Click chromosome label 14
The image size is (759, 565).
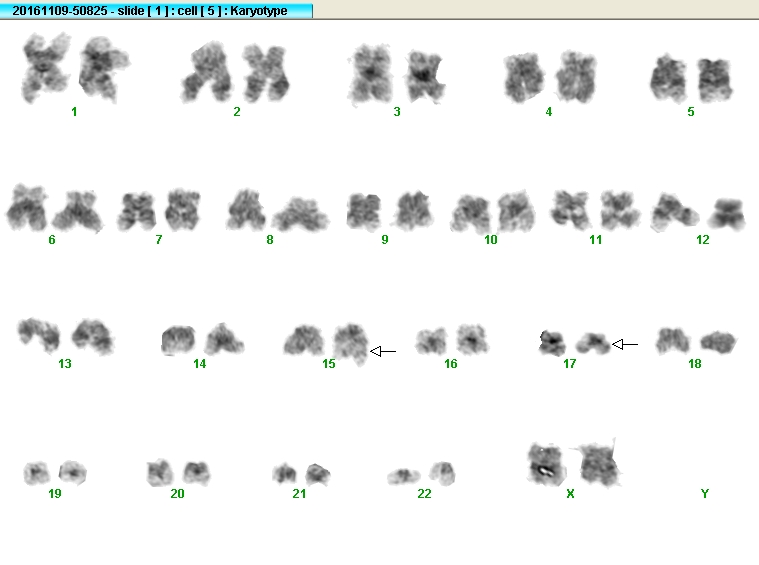click(x=199, y=364)
